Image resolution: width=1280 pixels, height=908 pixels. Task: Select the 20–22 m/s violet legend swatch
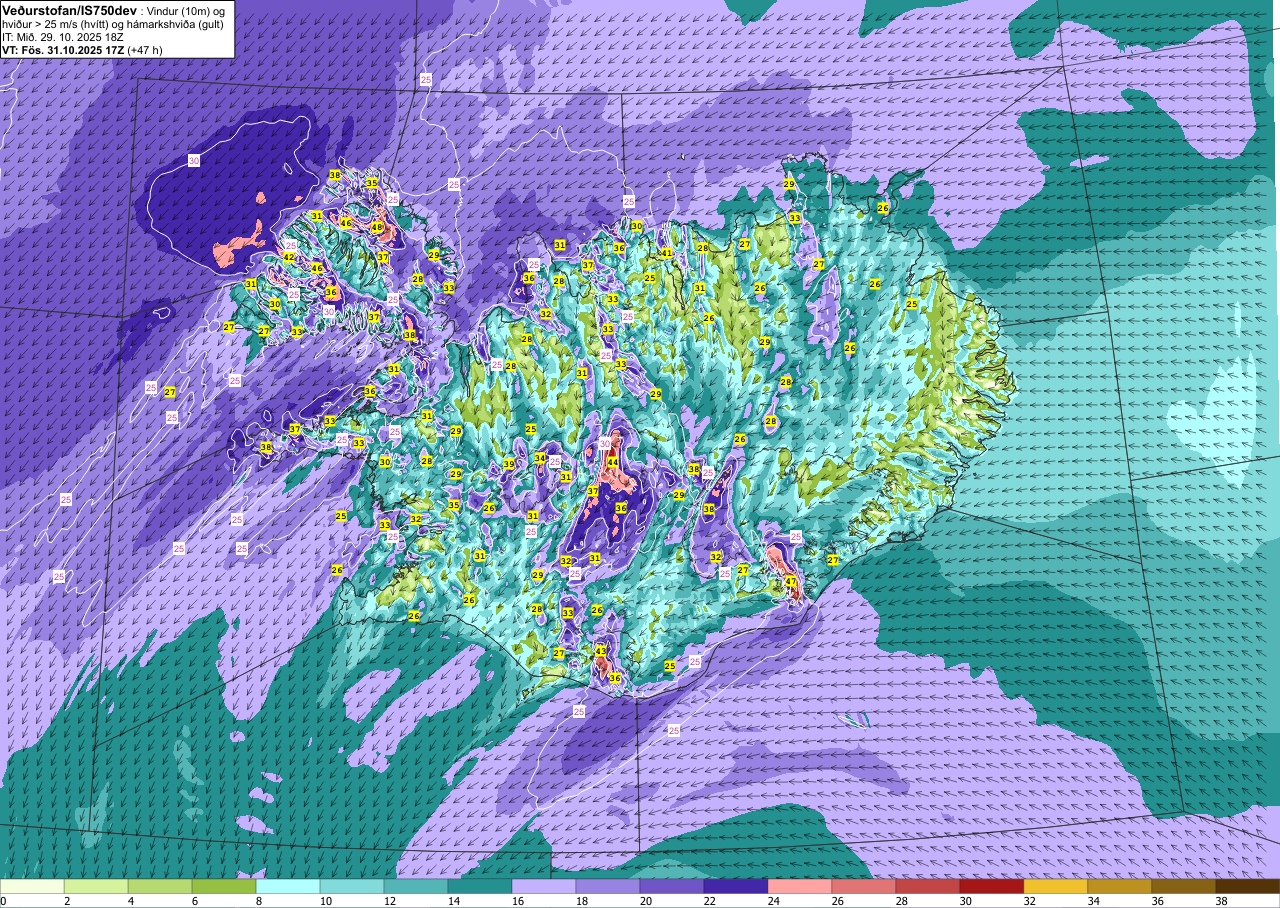672,886
